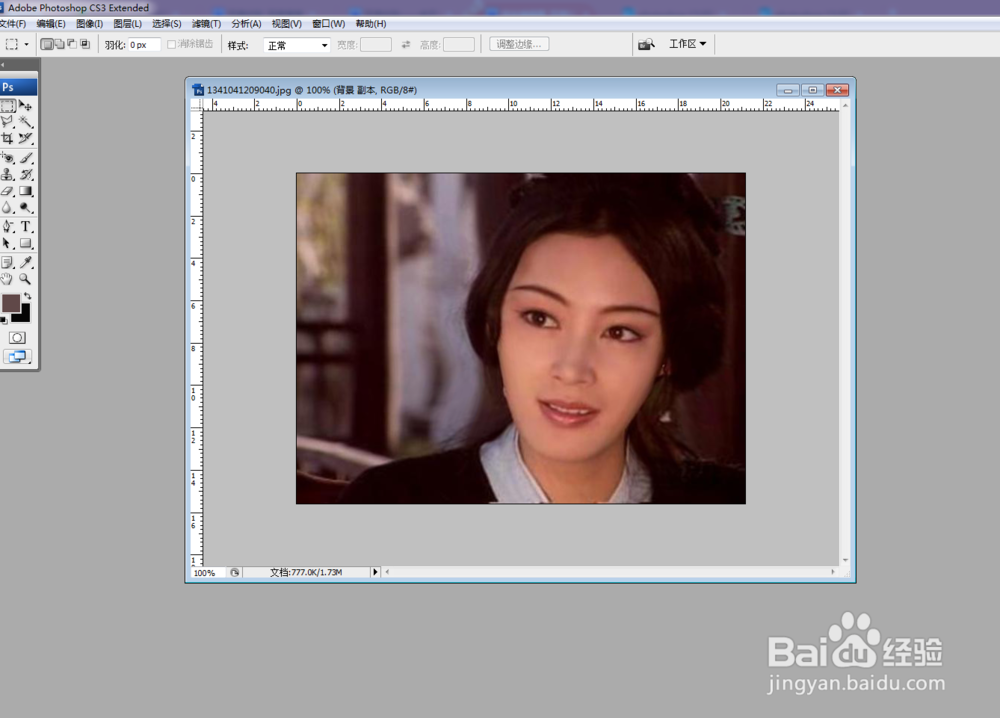Screen dimensions: 1000x718
Task: Toggle Quick Mask mode
Action: [17, 338]
